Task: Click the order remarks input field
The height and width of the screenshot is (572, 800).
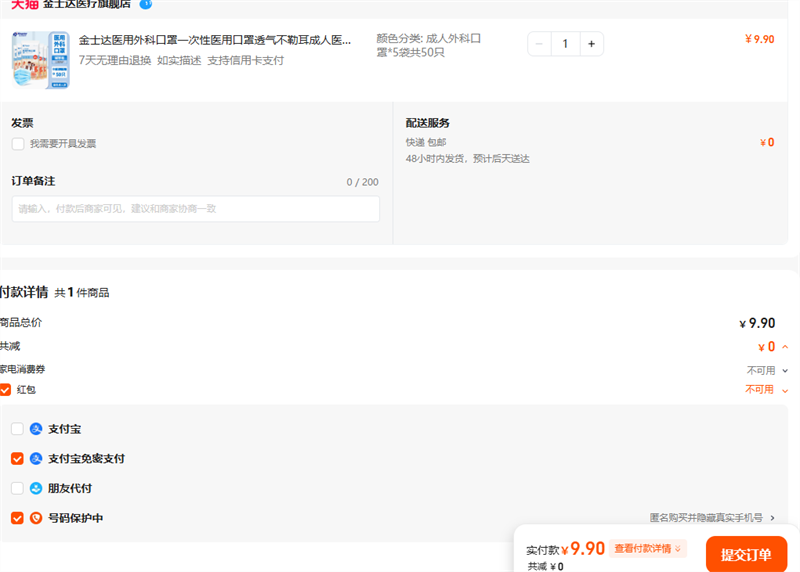Action: click(x=196, y=209)
